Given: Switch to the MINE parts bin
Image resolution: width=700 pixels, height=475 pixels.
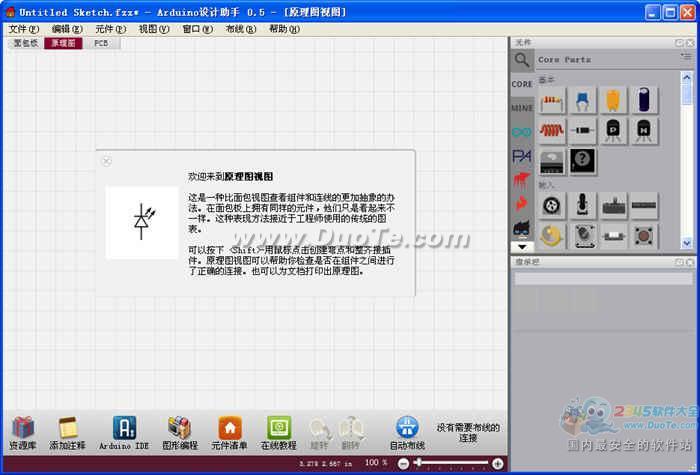Looking at the screenshot, I should pyautogui.click(x=521, y=108).
